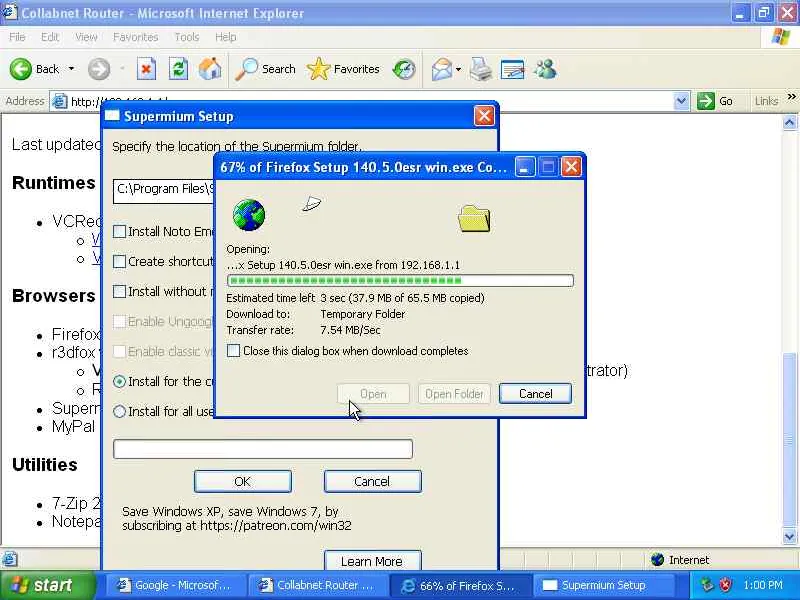Click OK in Supermium Setup
800x600 pixels.
242,481
